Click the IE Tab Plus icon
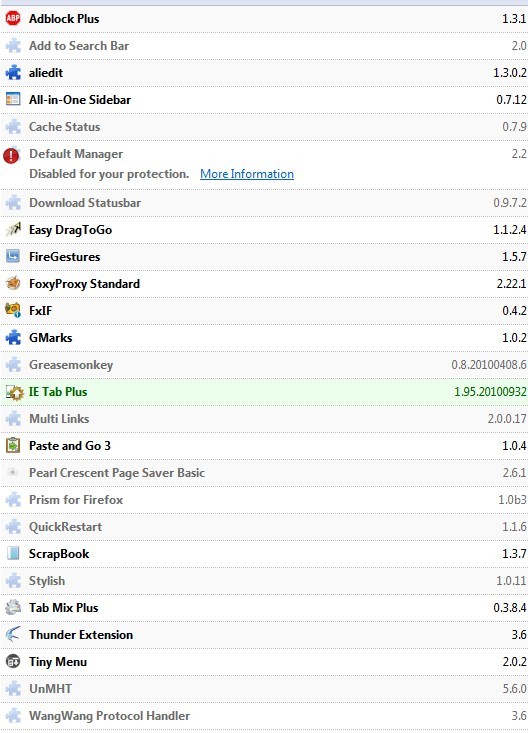Viewport: 528px width, 733px height. (x=14, y=392)
